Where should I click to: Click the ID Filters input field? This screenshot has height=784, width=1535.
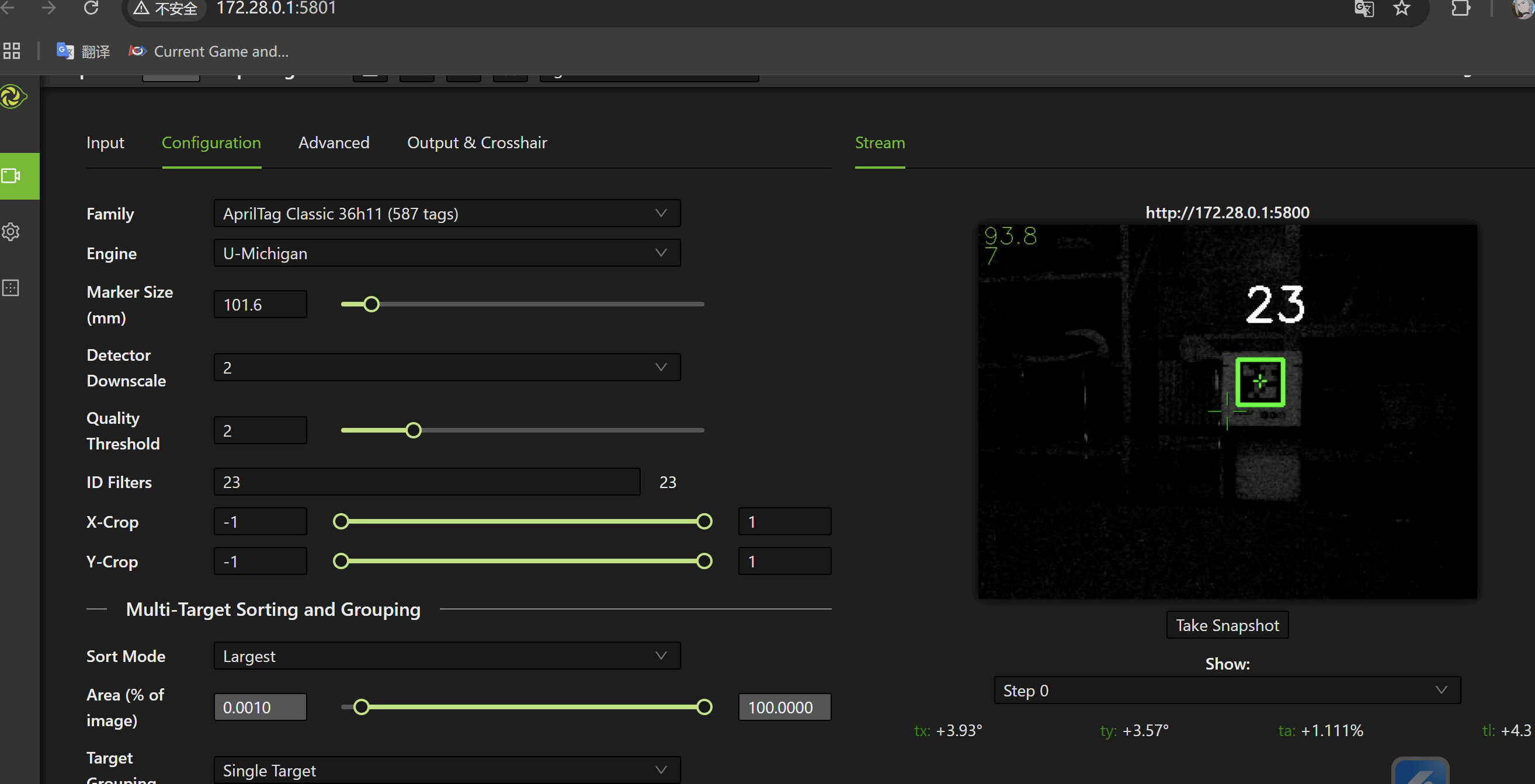426,482
